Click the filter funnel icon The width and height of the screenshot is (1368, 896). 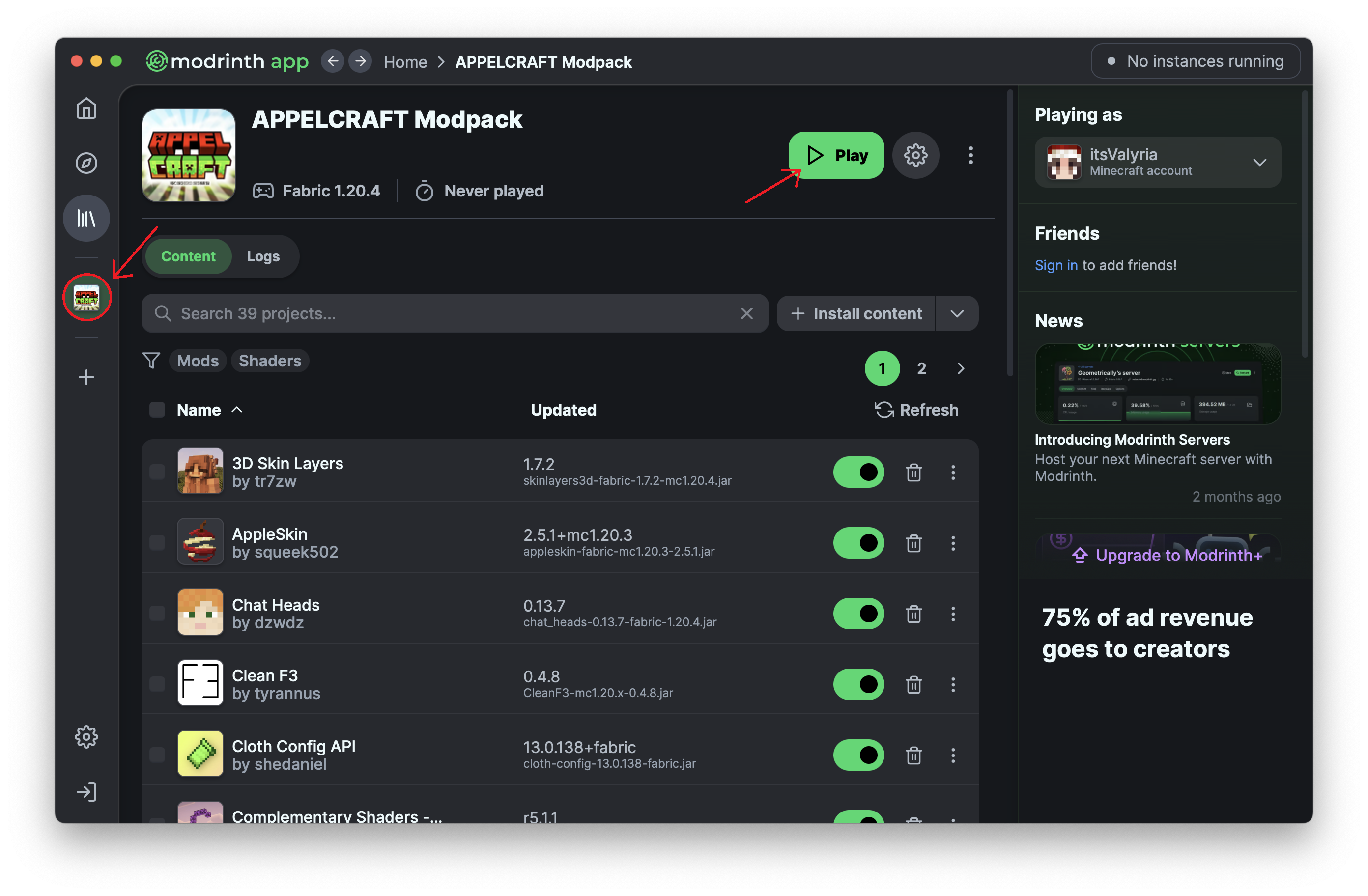[x=151, y=361]
